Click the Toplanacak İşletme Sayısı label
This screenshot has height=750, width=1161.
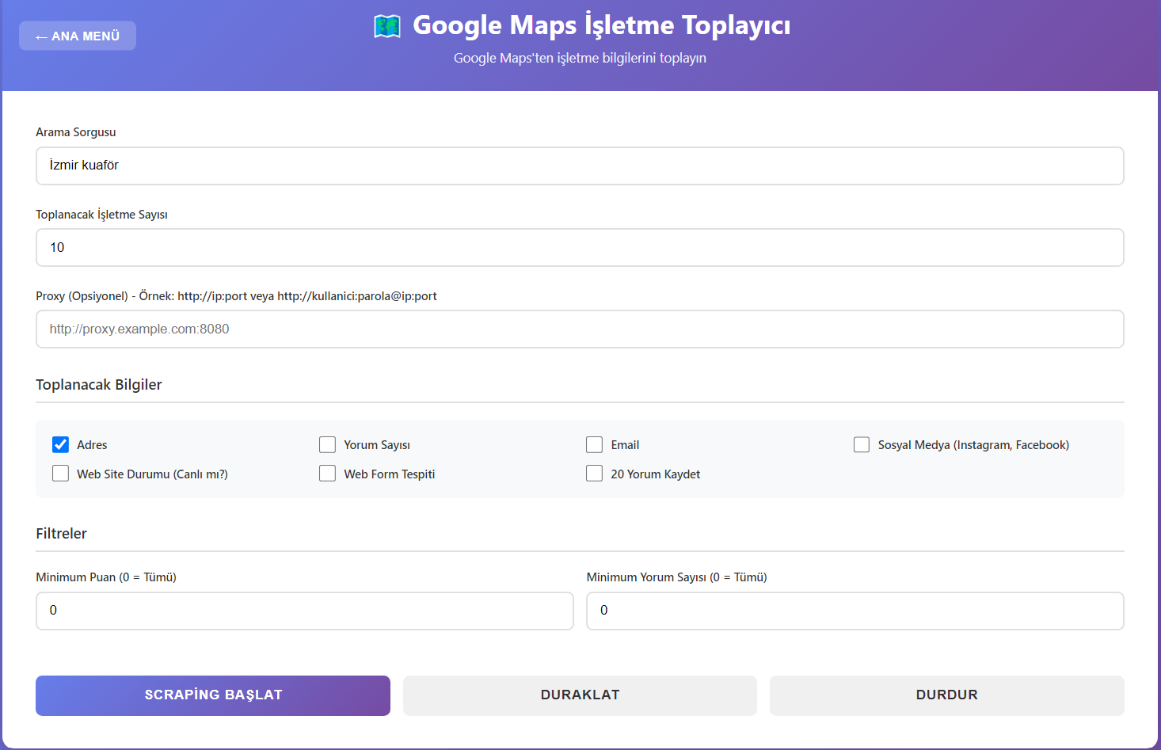pyautogui.click(x=101, y=215)
